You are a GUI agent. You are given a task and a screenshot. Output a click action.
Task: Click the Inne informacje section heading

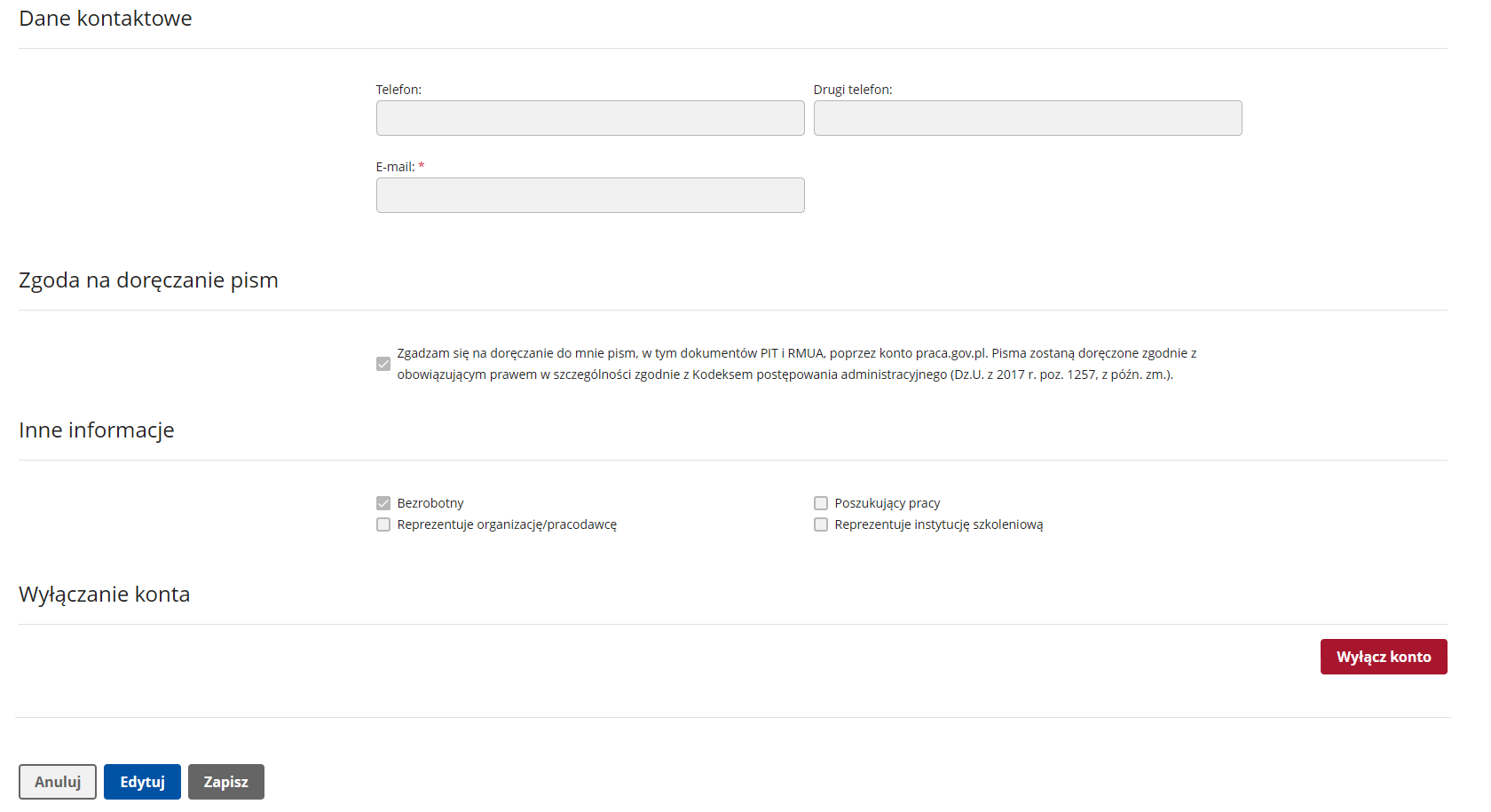[x=97, y=430]
